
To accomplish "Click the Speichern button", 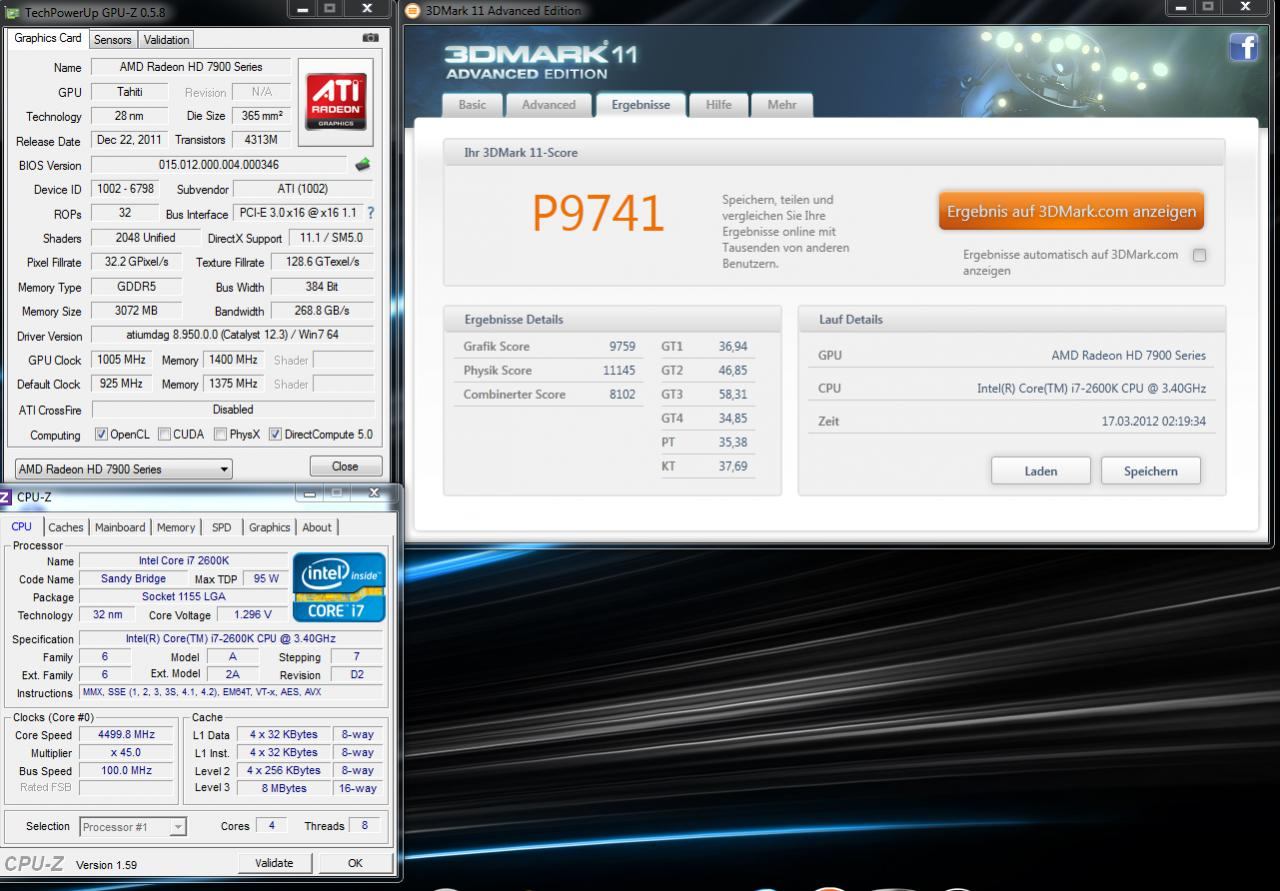I will tap(1151, 471).
